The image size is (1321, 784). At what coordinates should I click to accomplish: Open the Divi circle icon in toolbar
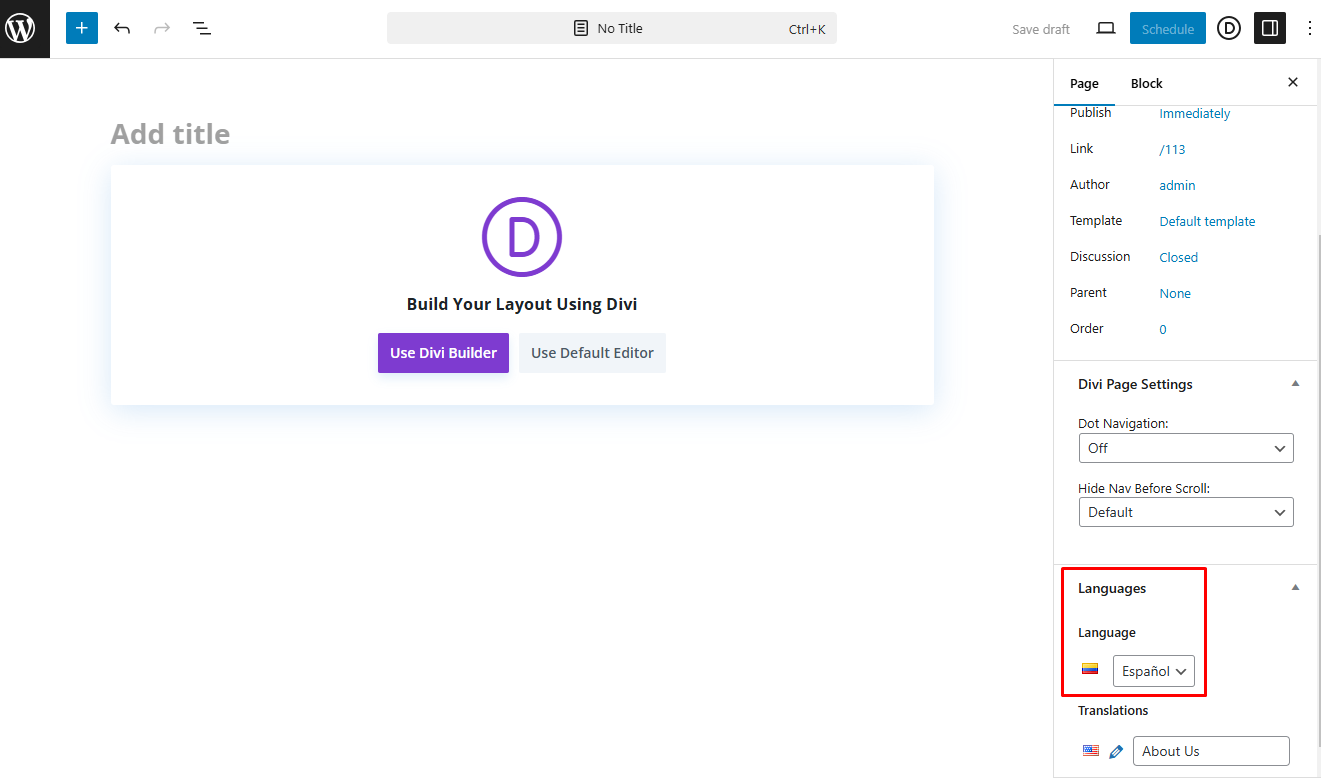tap(1228, 29)
